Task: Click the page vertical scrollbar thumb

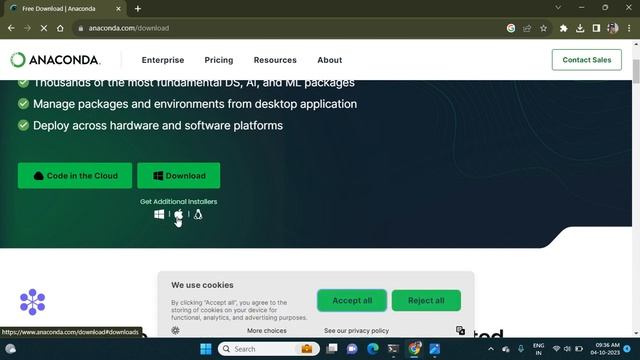Action: click(636, 71)
